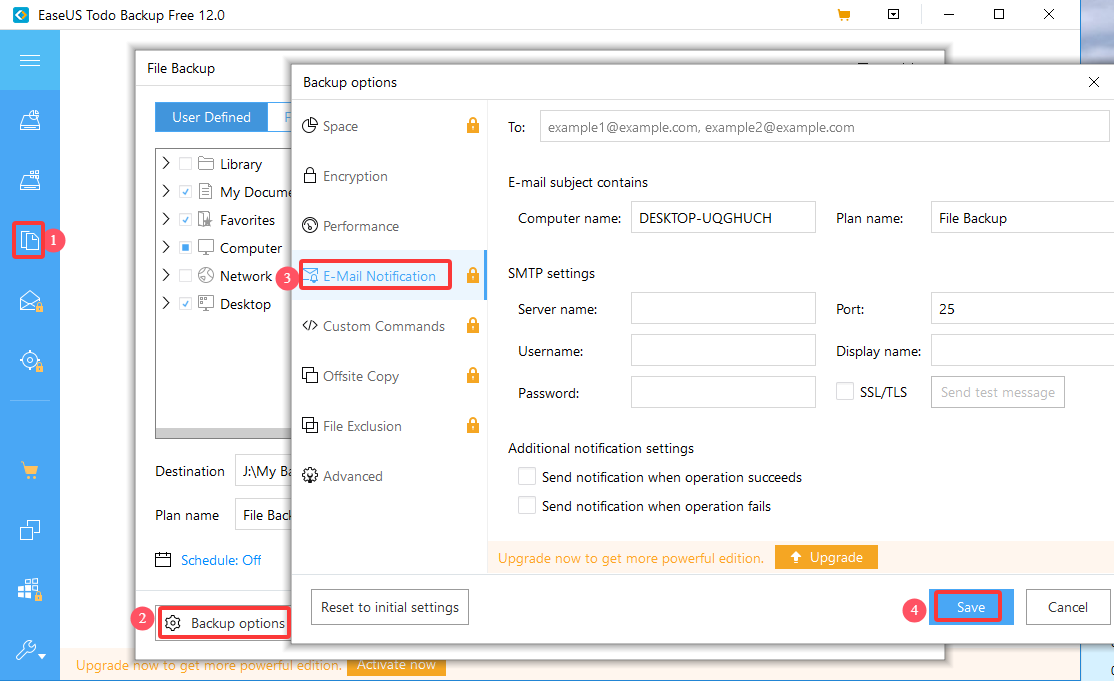
Task: Open Backup options in File Backup window
Action: click(225, 623)
